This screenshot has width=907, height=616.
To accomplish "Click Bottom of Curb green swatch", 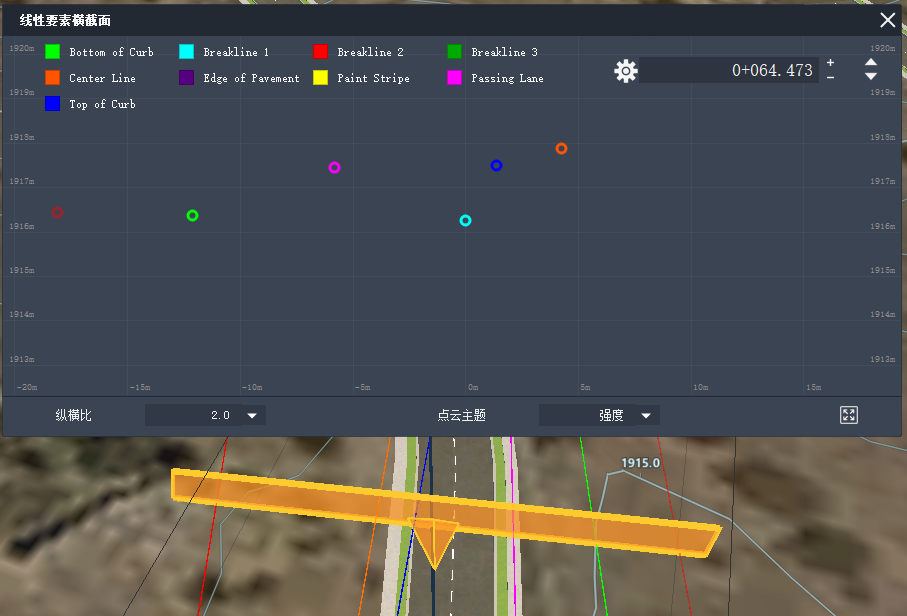I will pos(52,51).
